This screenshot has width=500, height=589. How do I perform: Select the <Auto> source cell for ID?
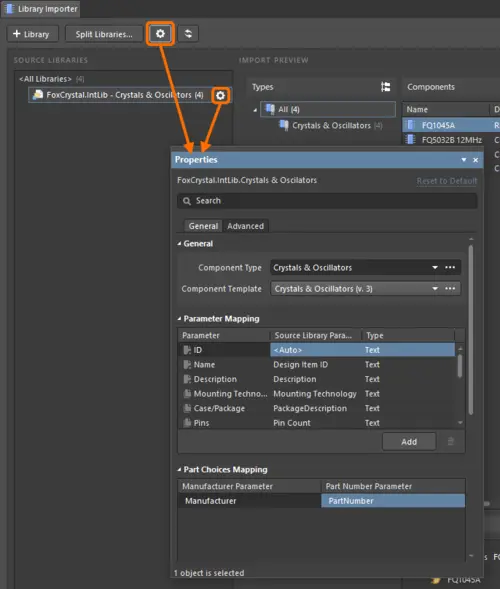[316, 350]
